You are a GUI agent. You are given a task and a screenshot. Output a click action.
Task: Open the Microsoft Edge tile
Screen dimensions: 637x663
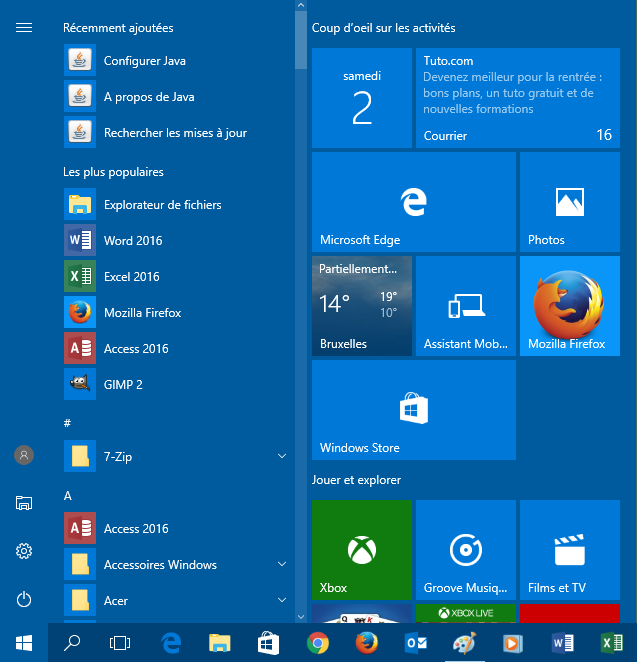pyautogui.click(x=414, y=202)
